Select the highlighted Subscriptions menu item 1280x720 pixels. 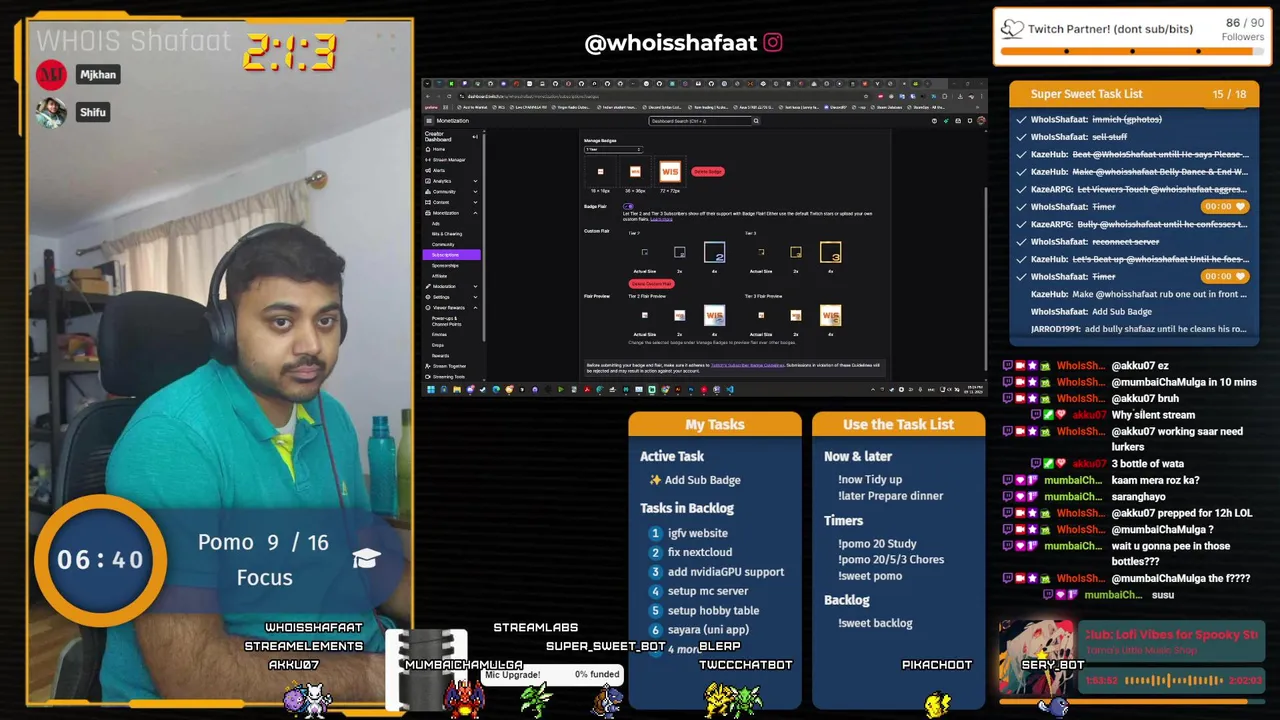click(452, 255)
